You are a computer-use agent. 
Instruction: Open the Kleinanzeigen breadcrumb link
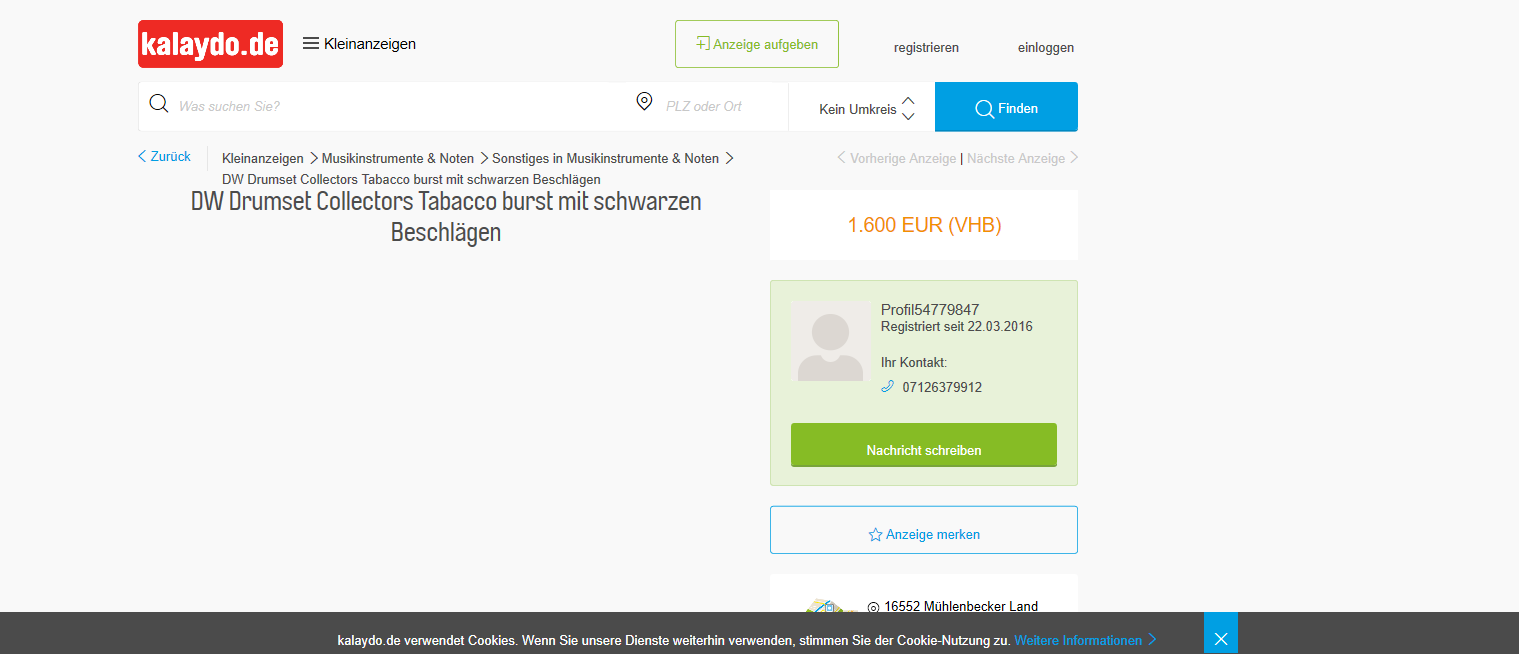pyautogui.click(x=263, y=158)
